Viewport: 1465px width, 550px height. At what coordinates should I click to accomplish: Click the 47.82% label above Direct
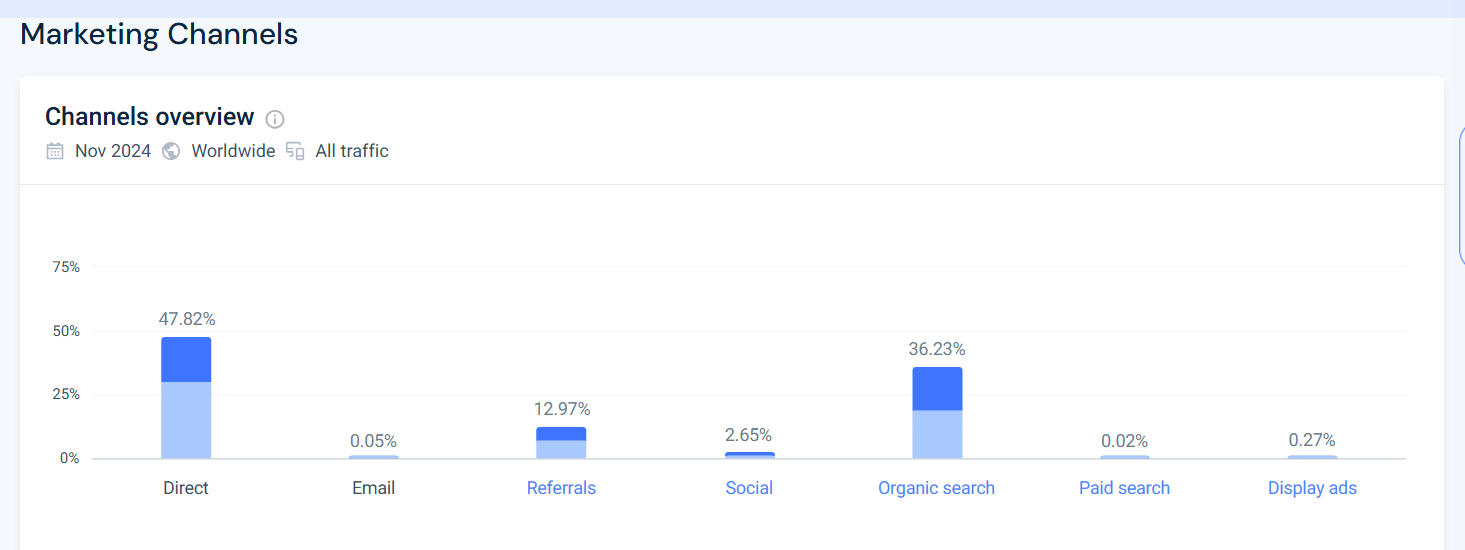(187, 319)
